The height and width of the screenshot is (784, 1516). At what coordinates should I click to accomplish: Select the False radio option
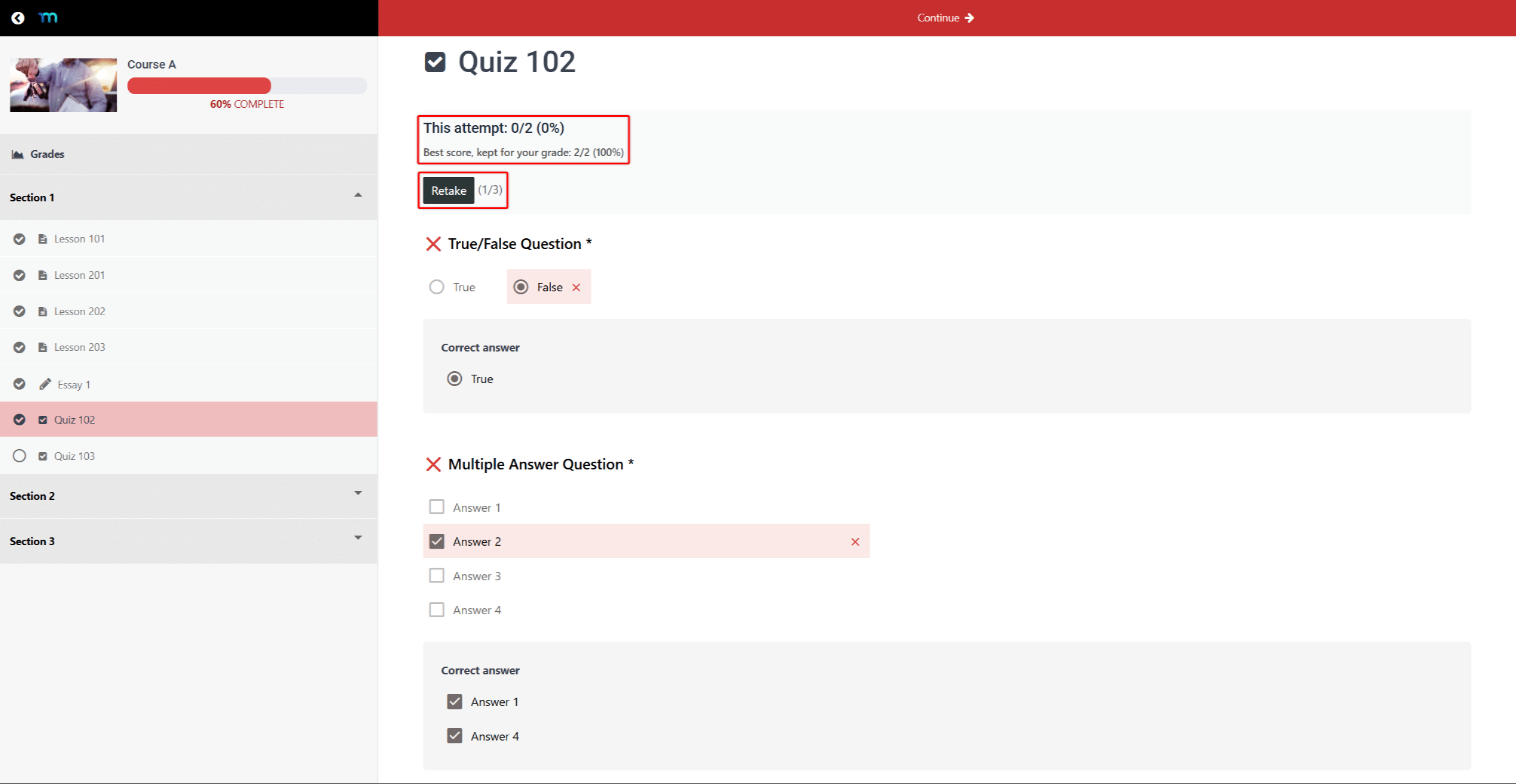click(x=521, y=287)
